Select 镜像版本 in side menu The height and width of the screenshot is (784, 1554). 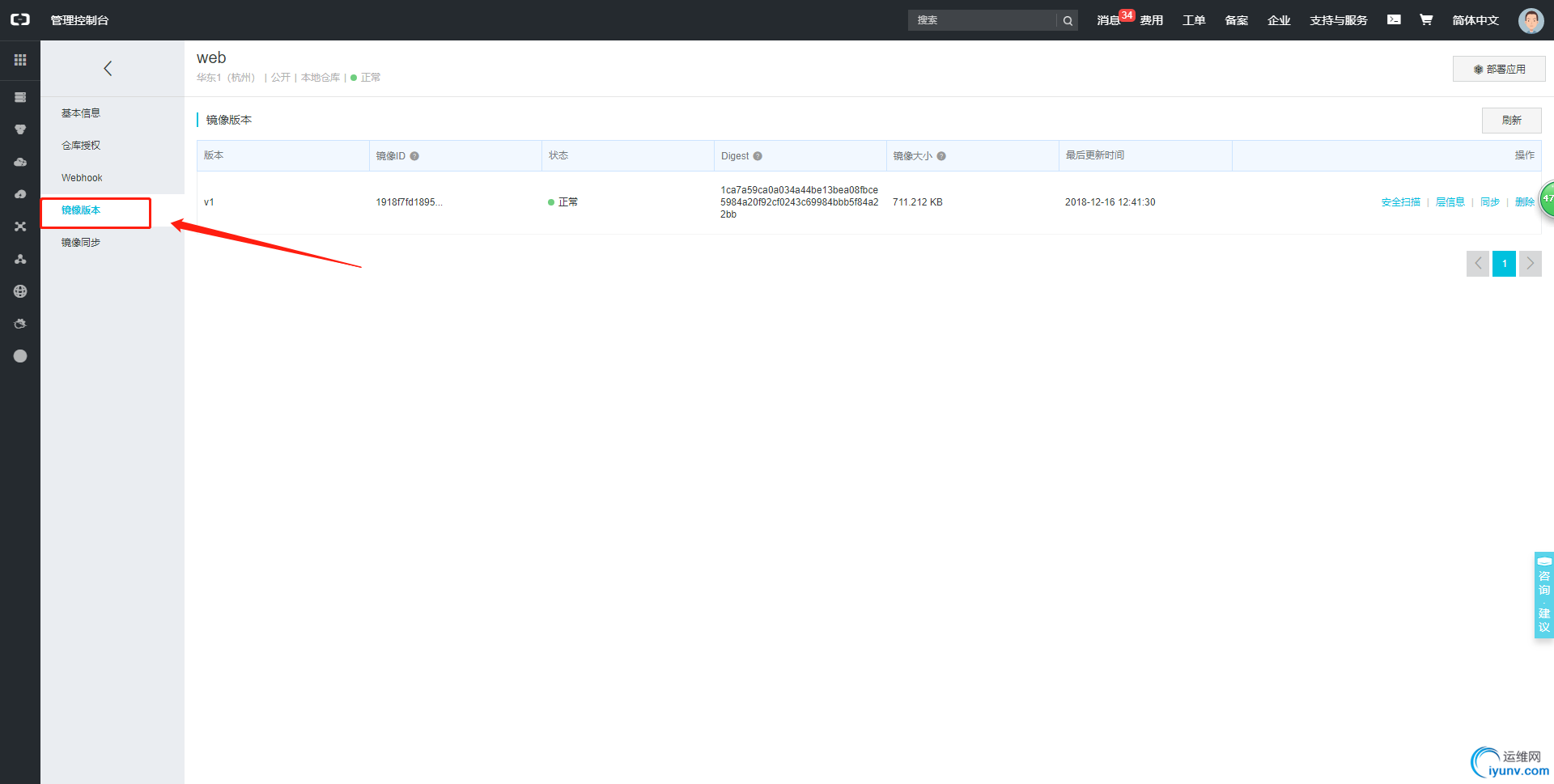[x=81, y=210]
